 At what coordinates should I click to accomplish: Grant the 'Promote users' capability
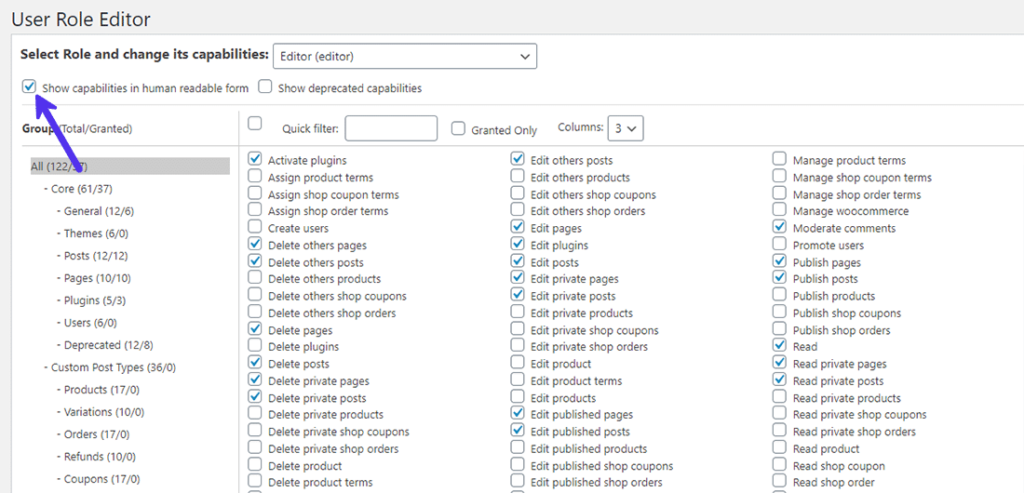pos(780,244)
